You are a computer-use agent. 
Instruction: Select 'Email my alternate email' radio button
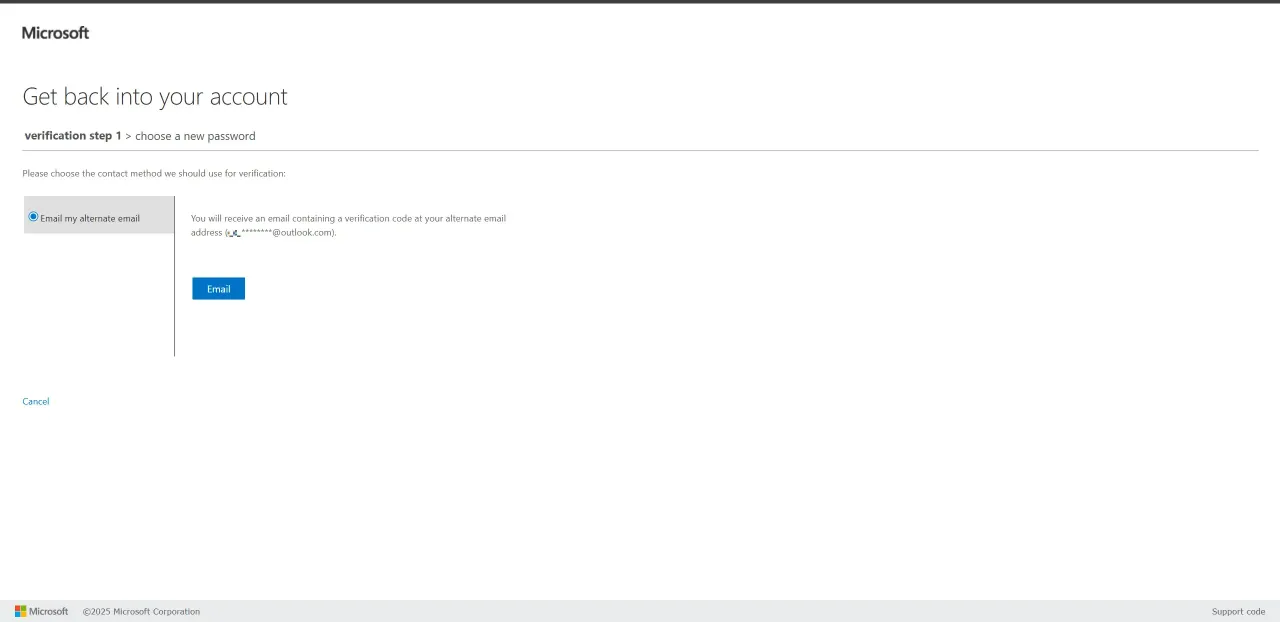coord(34,217)
